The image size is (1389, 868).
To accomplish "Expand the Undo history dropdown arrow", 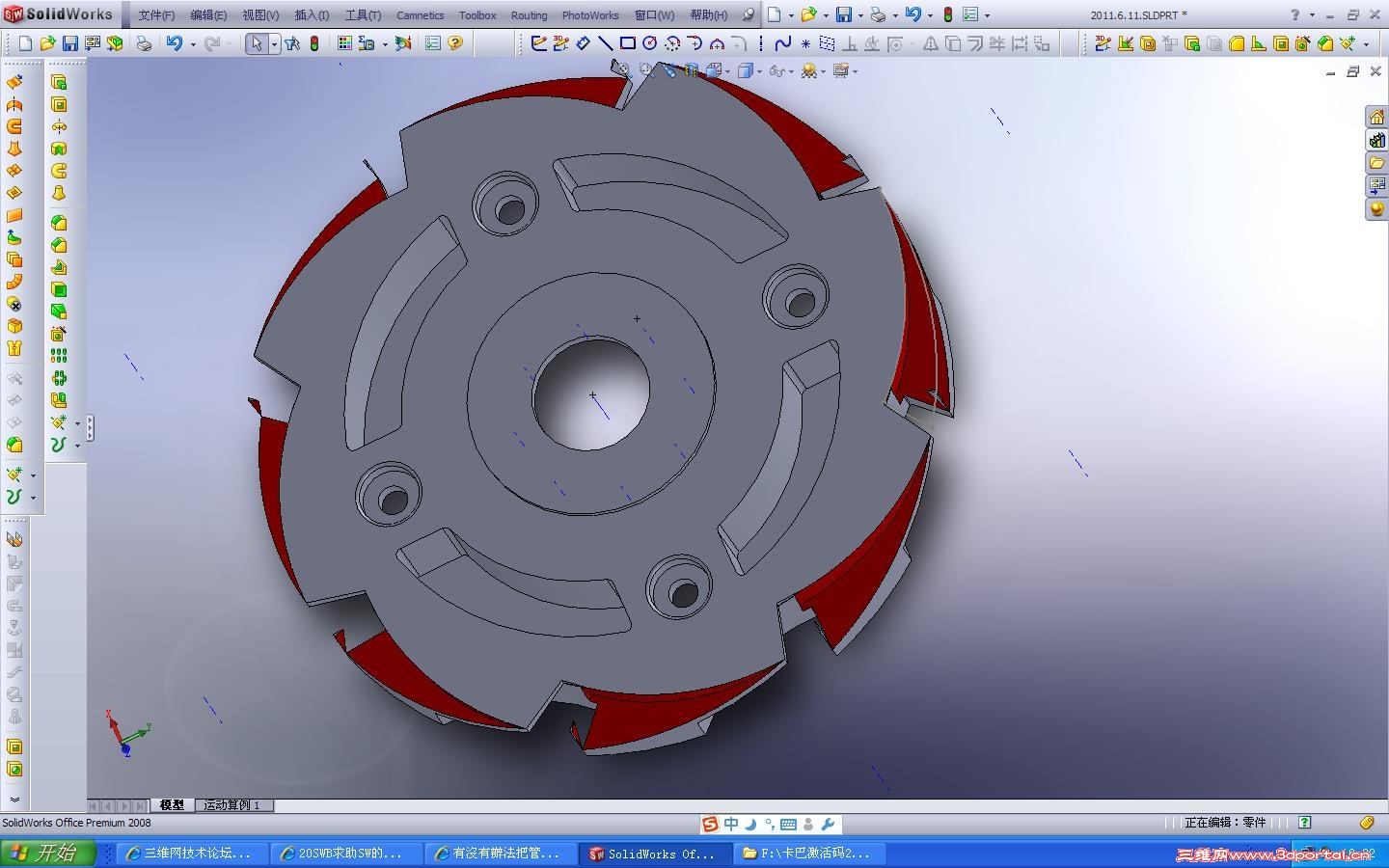I will [193, 44].
